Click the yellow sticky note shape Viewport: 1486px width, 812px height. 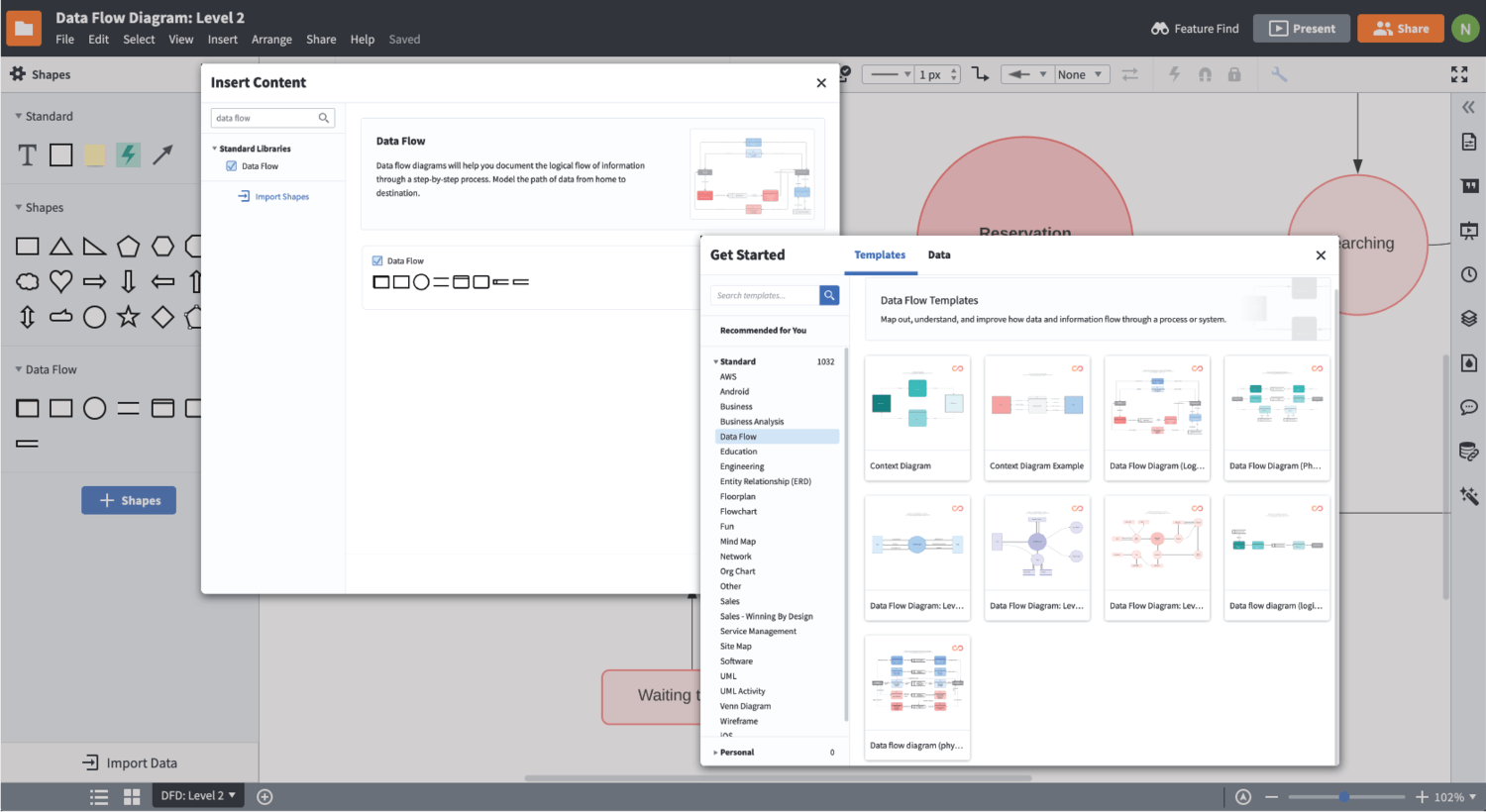point(94,154)
